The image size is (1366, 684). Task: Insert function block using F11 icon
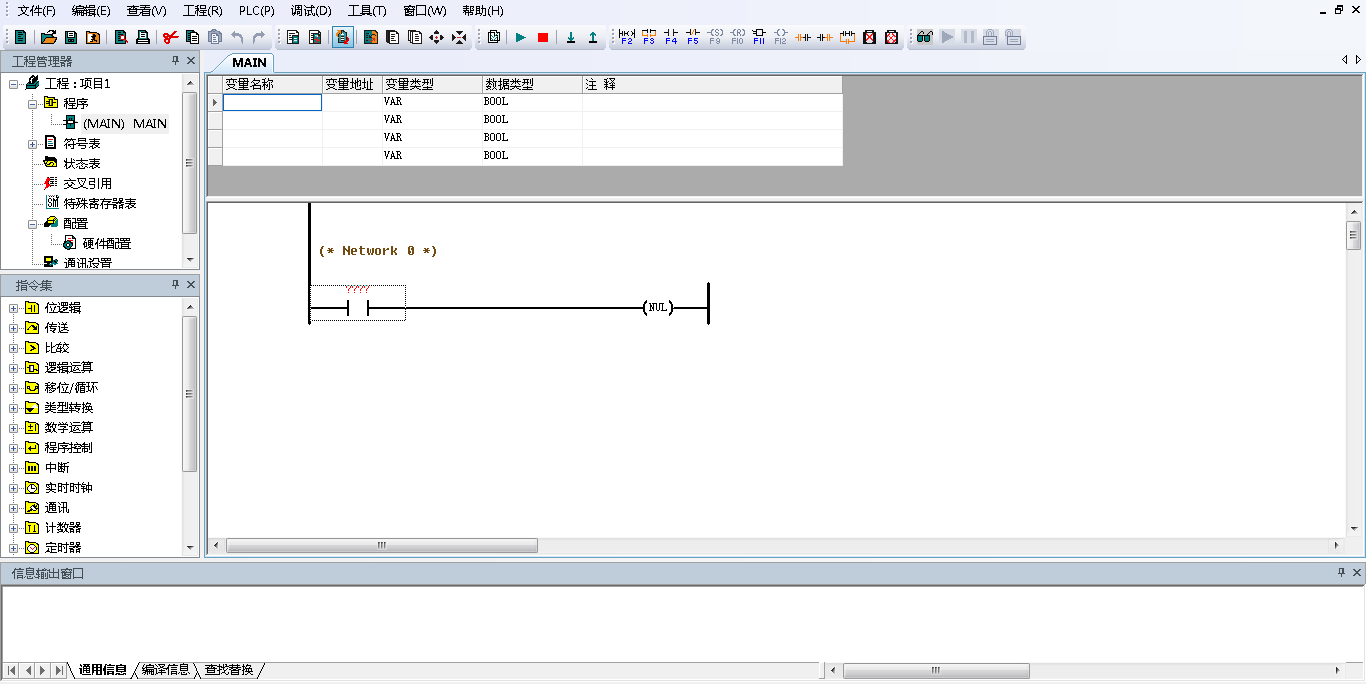759,37
